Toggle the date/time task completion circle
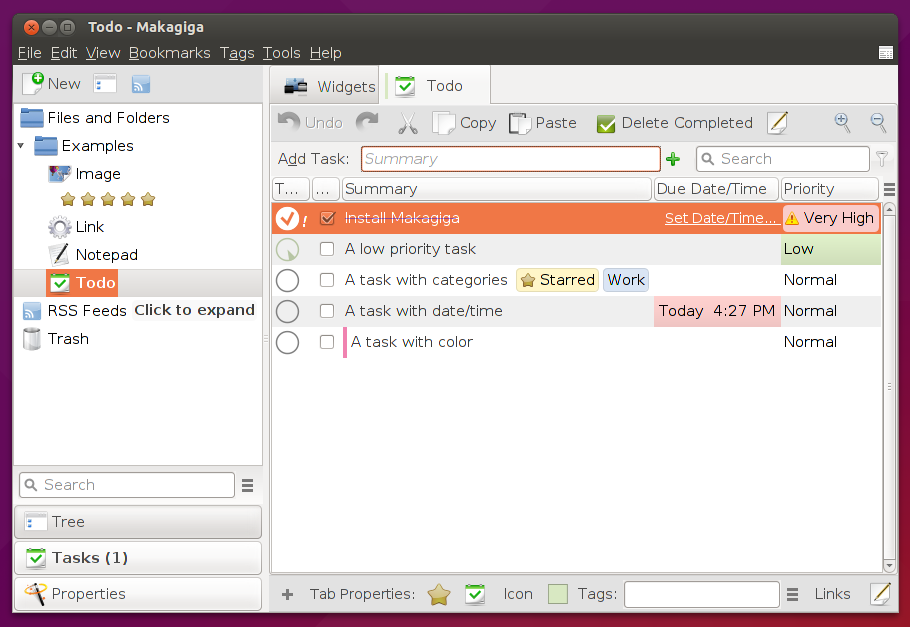This screenshot has width=910, height=627. tap(287, 312)
